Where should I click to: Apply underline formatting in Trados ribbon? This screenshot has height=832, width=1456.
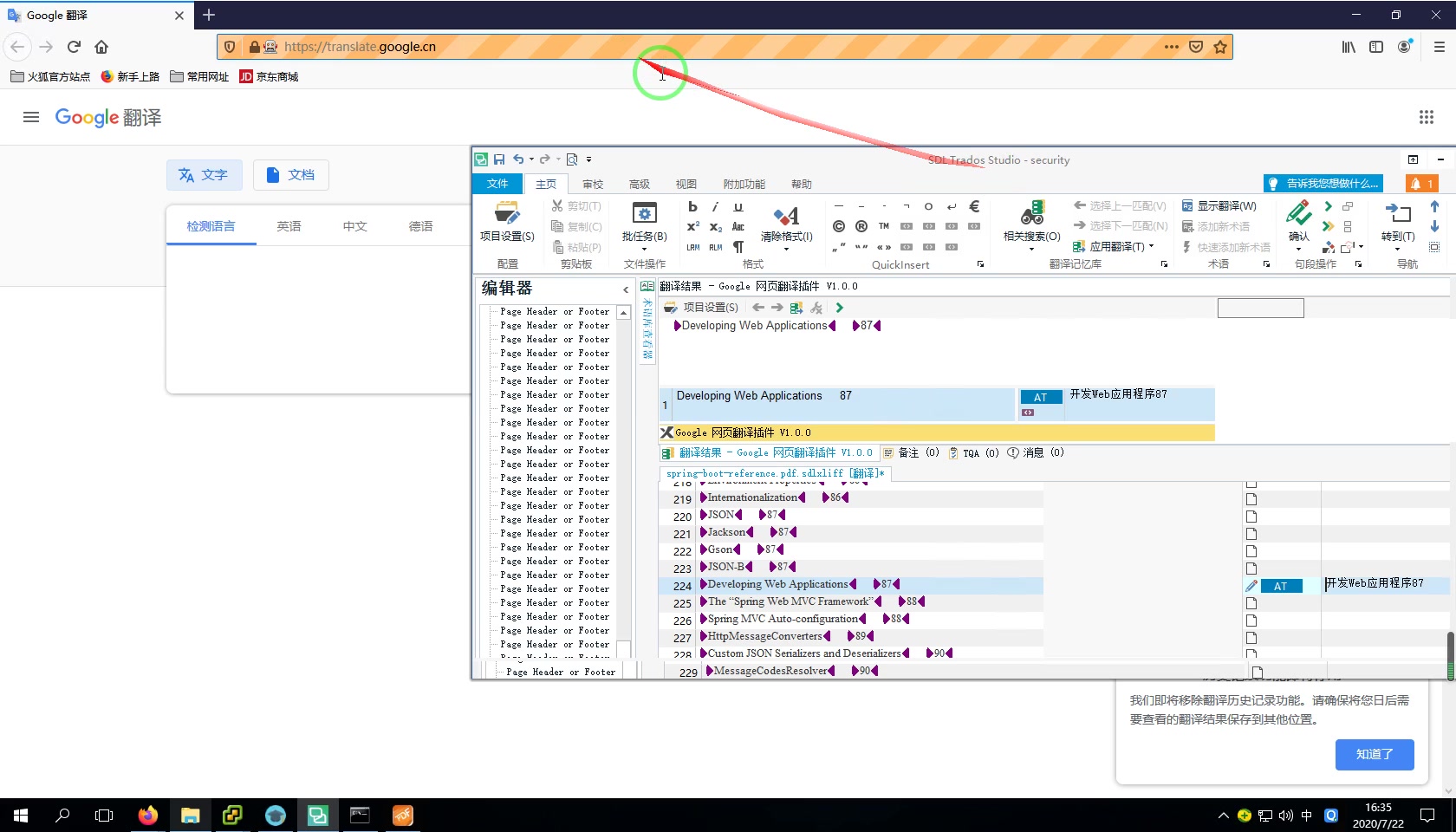(x=738, y=206)
